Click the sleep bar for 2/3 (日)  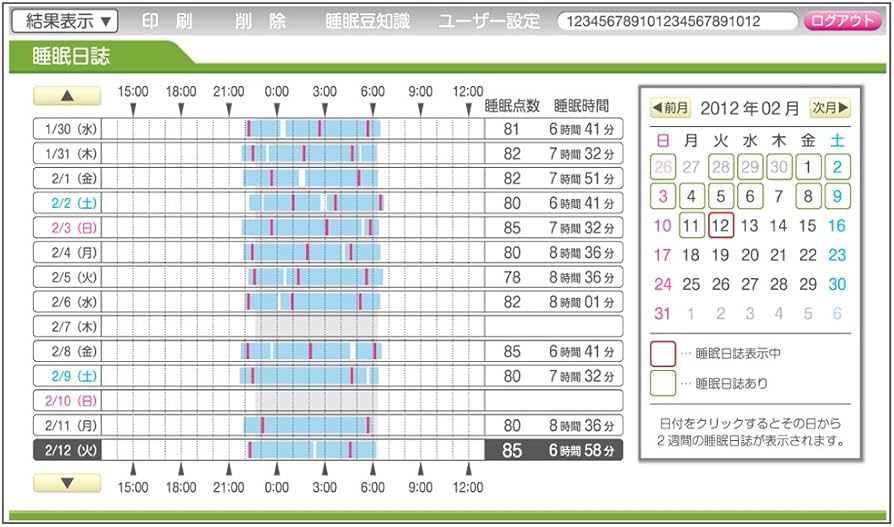(310, 228)
